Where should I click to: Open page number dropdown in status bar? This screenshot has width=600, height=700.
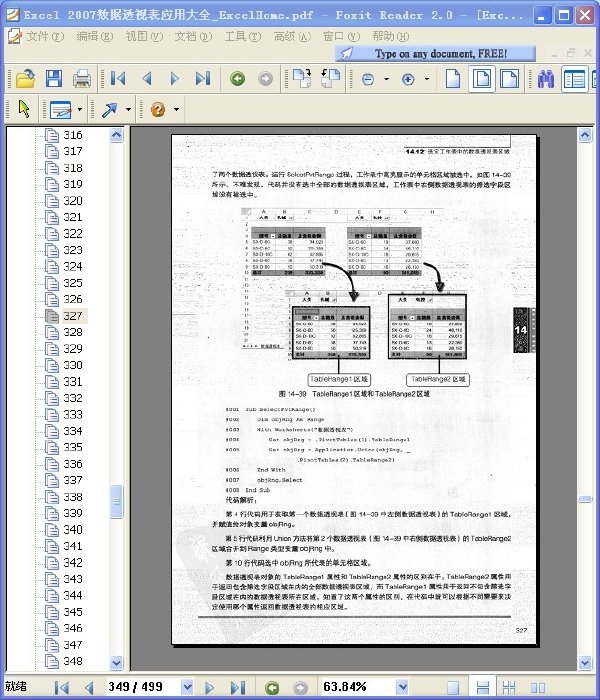click(x=188, y=687)
